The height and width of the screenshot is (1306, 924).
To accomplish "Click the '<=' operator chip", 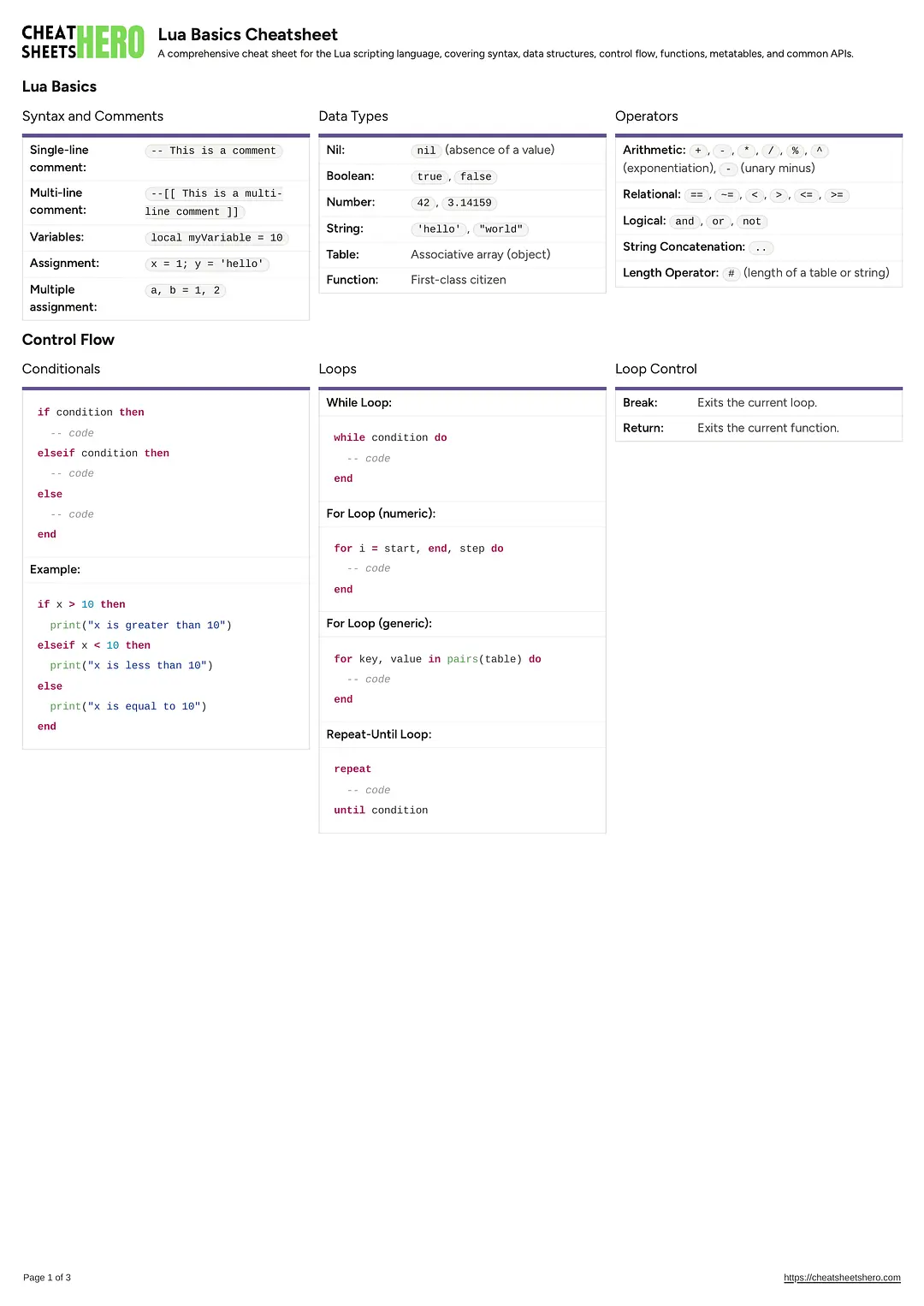I will [x=806, y=195].
